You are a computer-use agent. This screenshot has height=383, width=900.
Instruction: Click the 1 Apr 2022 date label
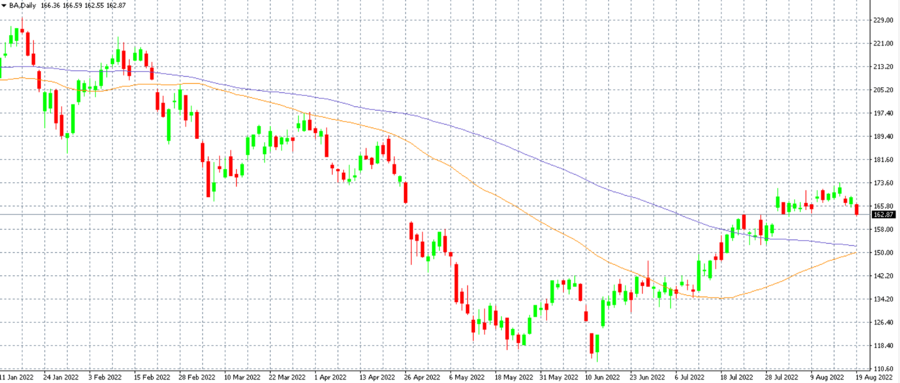[x=331, y=378]
